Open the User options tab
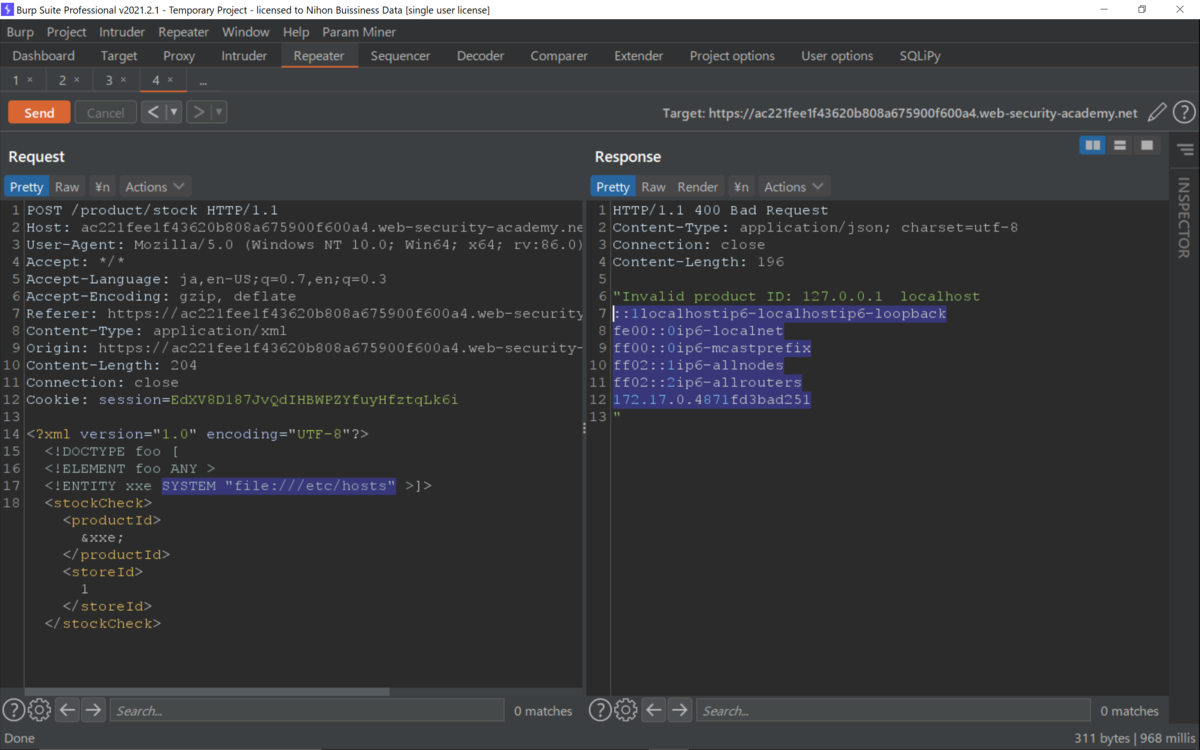This screenshot has width=1200, height=750. pos(837,56)
